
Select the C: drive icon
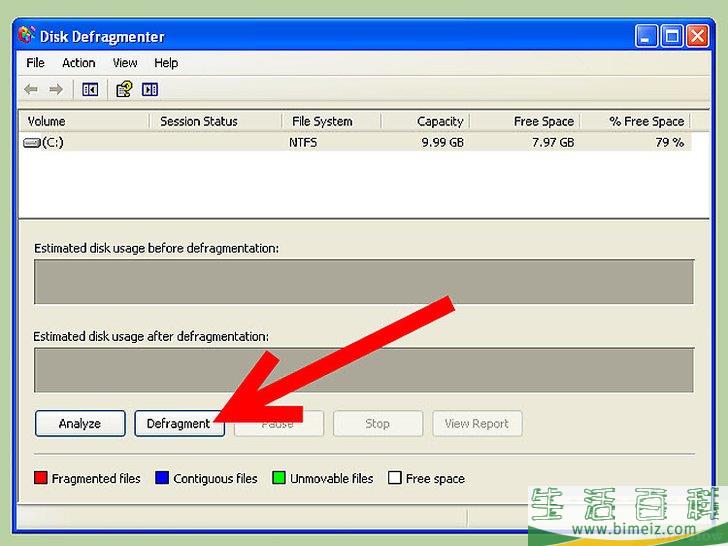click(x=32, y=143)
